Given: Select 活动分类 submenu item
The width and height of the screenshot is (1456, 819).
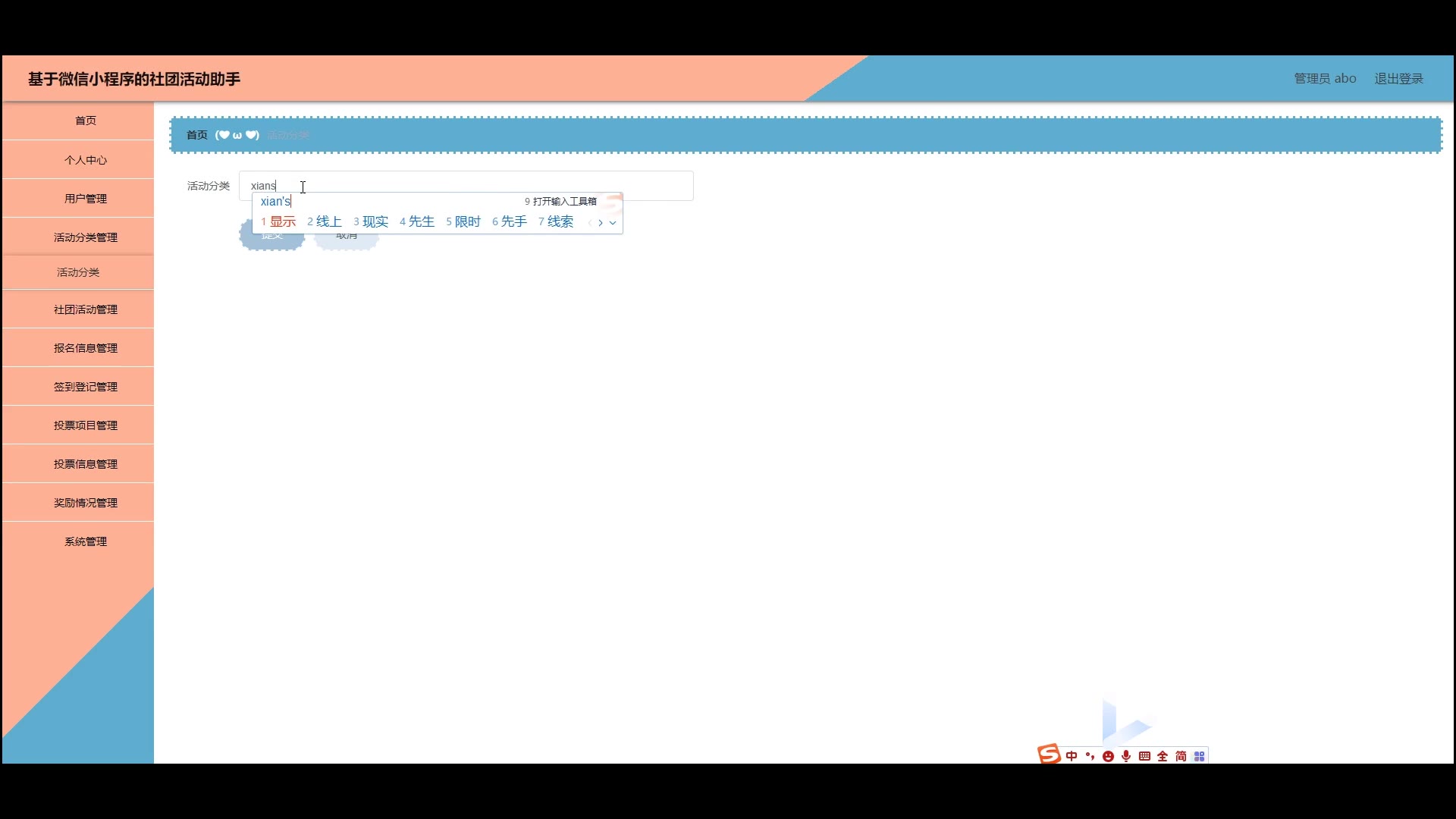Looking at the screenshot, I should 78,272.
